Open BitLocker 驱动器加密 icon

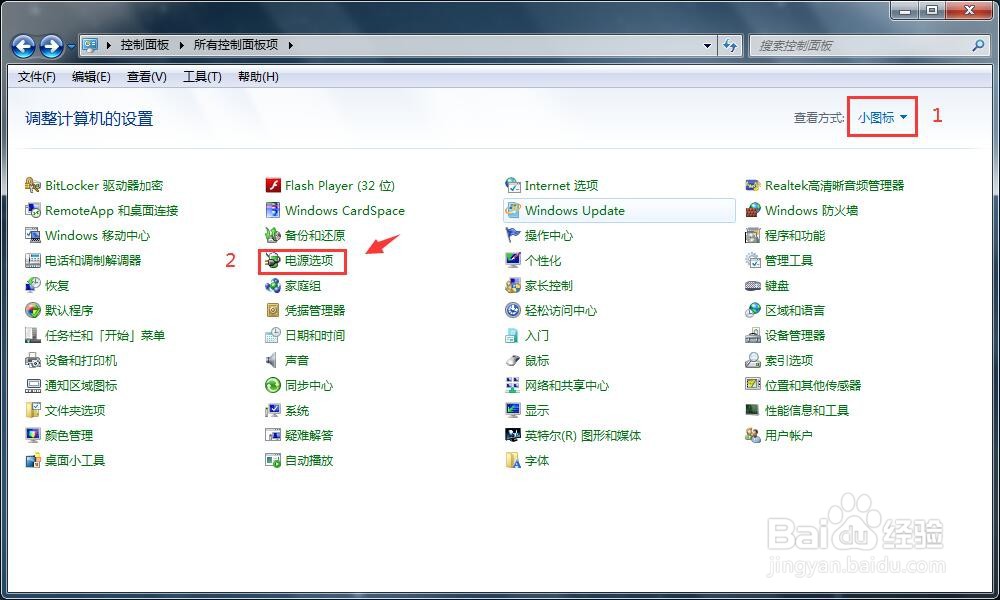click(33, 186)
